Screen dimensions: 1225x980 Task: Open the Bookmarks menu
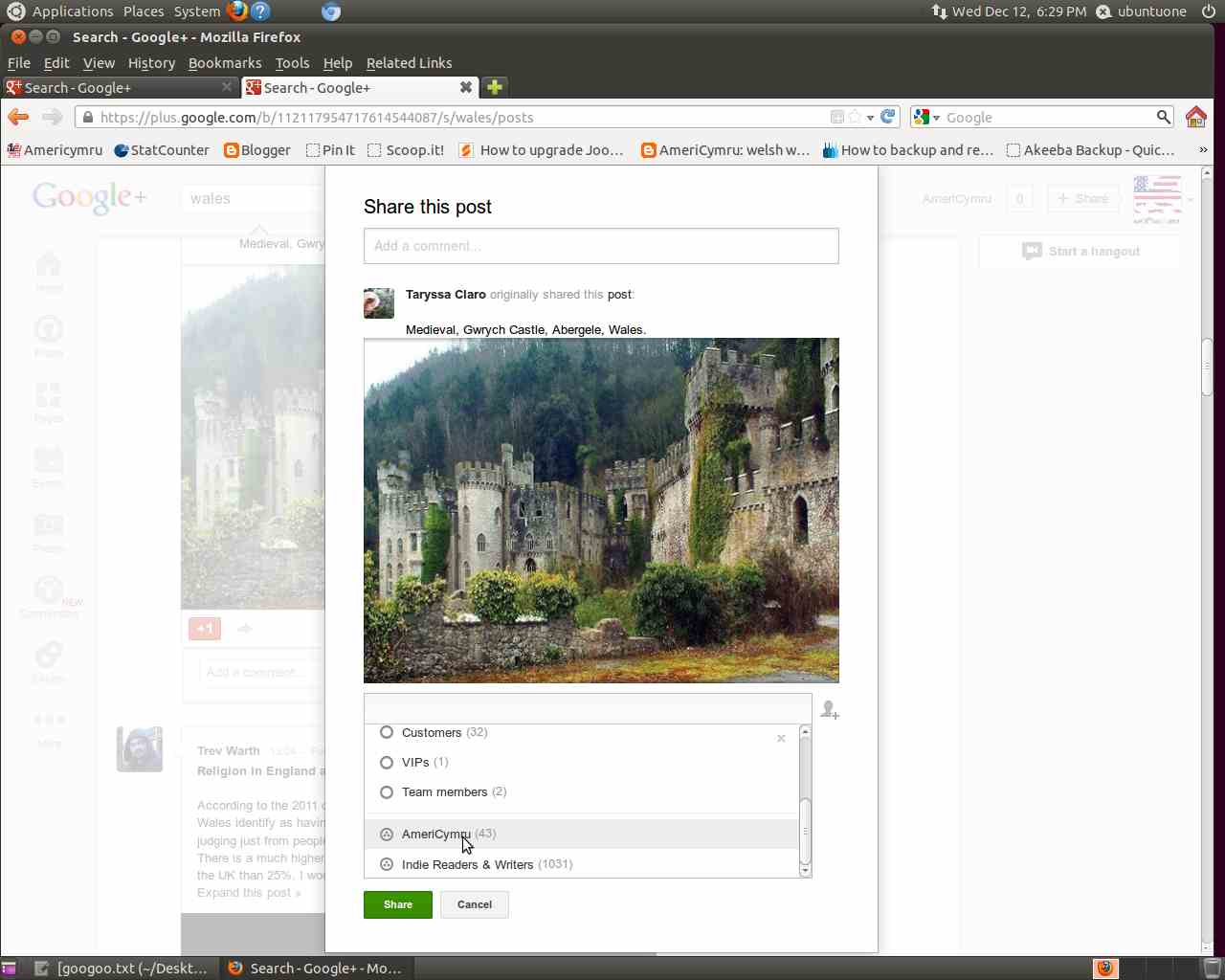pyautogui.click(x=225, y=63)
